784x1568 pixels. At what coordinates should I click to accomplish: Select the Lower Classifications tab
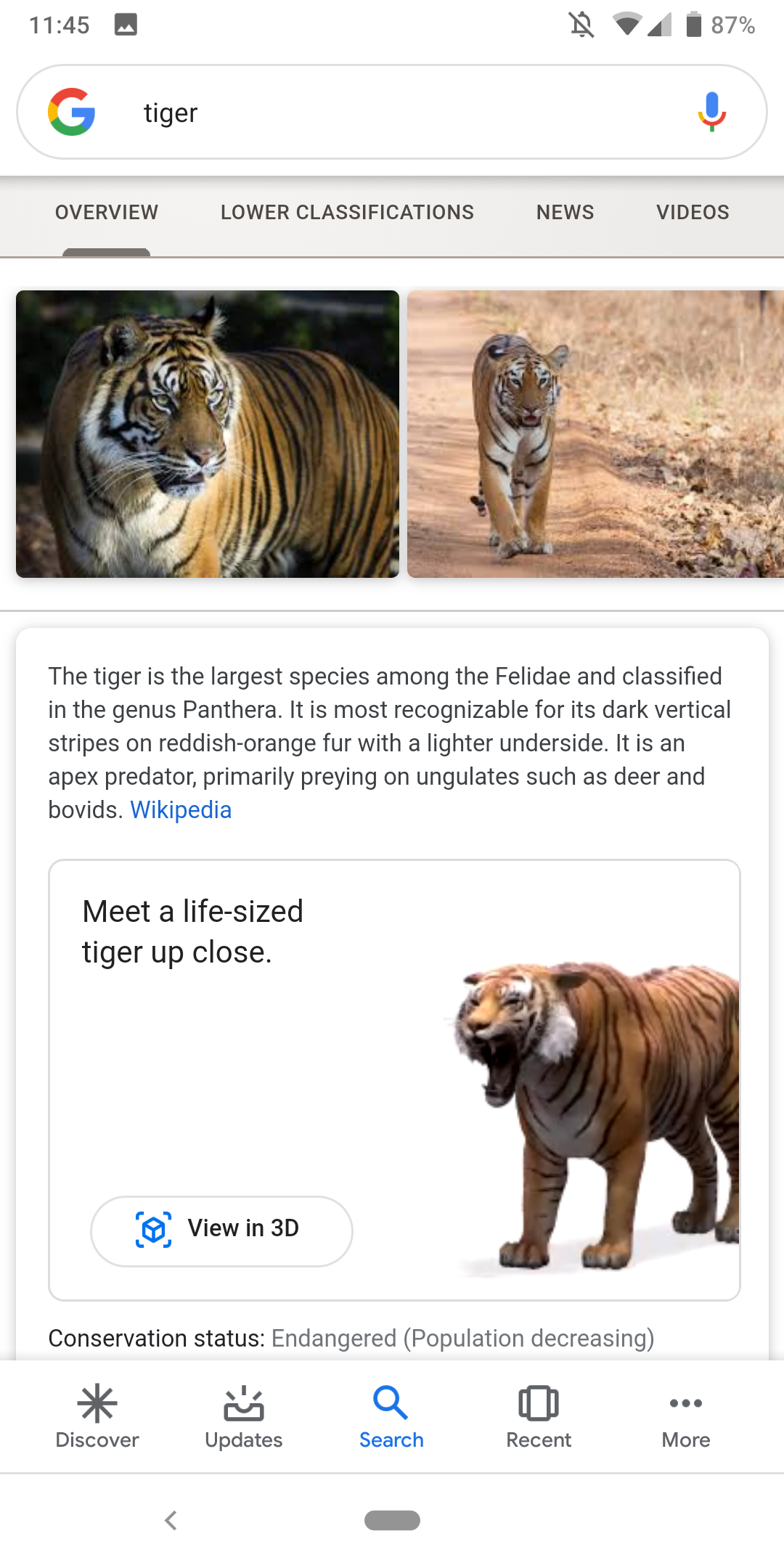pyautogui.click(x=347, y=212)
